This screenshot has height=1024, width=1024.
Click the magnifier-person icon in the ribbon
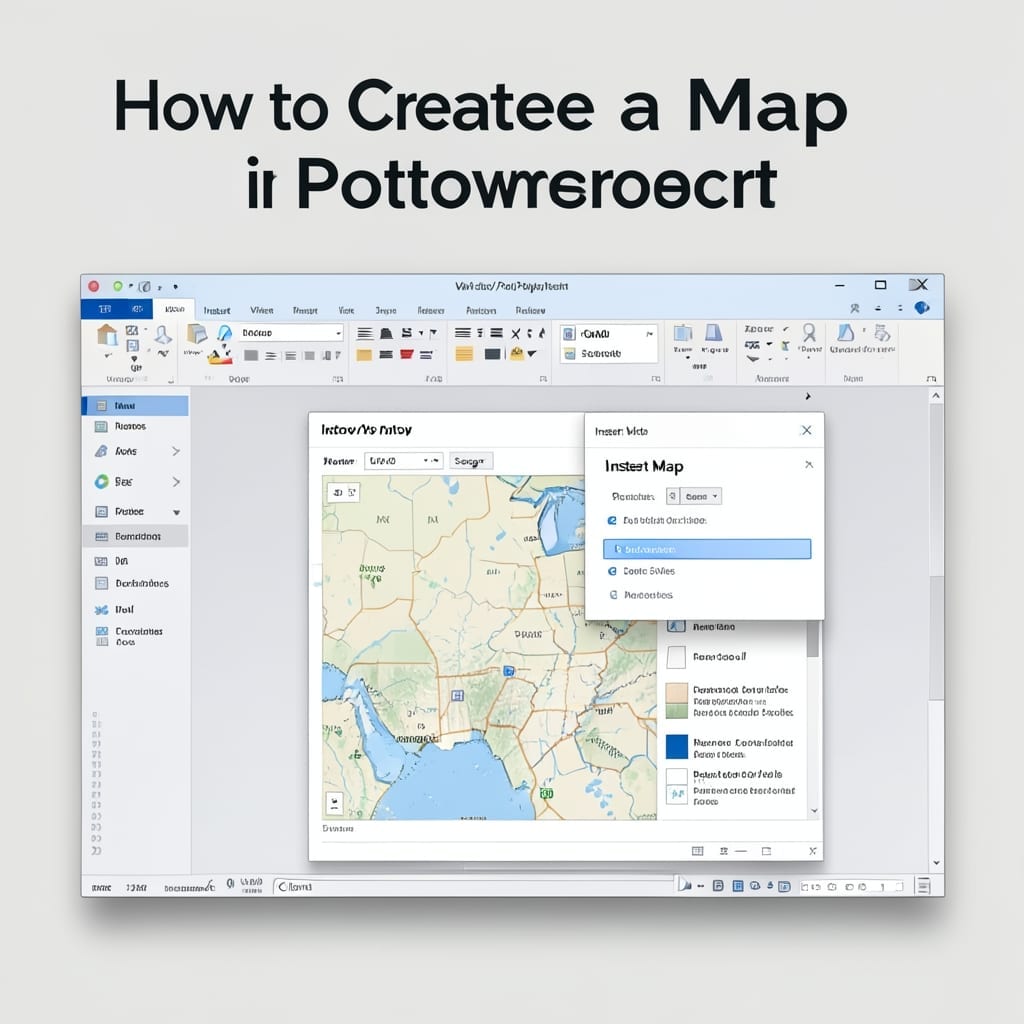click(809, 333)
